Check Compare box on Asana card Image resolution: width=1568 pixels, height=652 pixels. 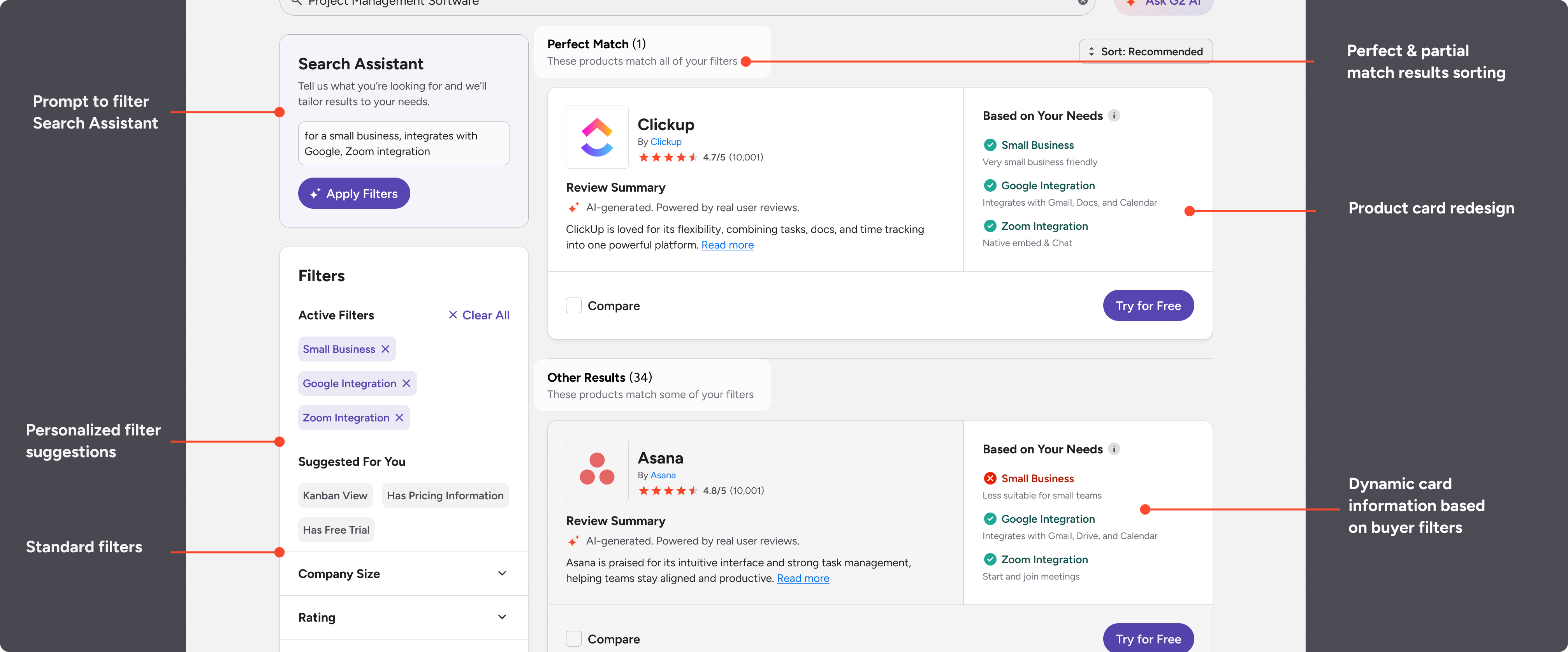pyautogui.click(x=573, y=639)
